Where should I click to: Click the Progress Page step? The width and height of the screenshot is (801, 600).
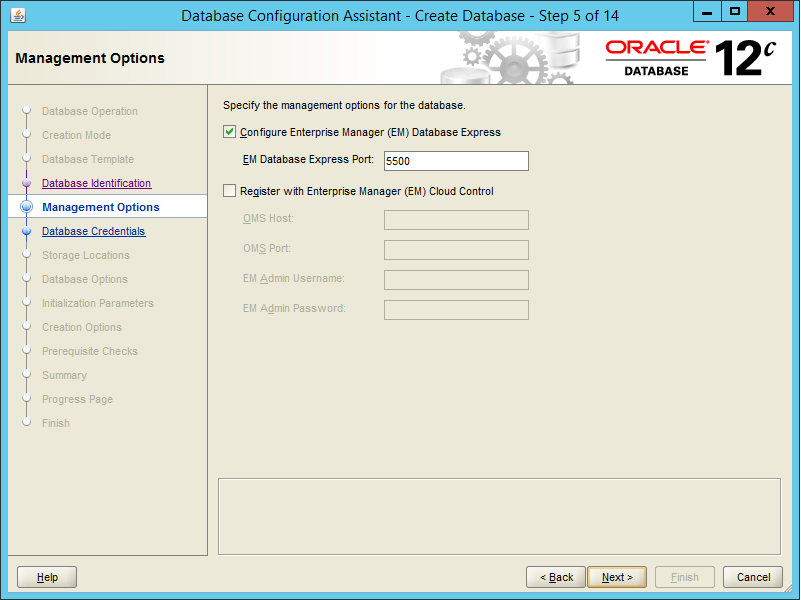(77, 399)
